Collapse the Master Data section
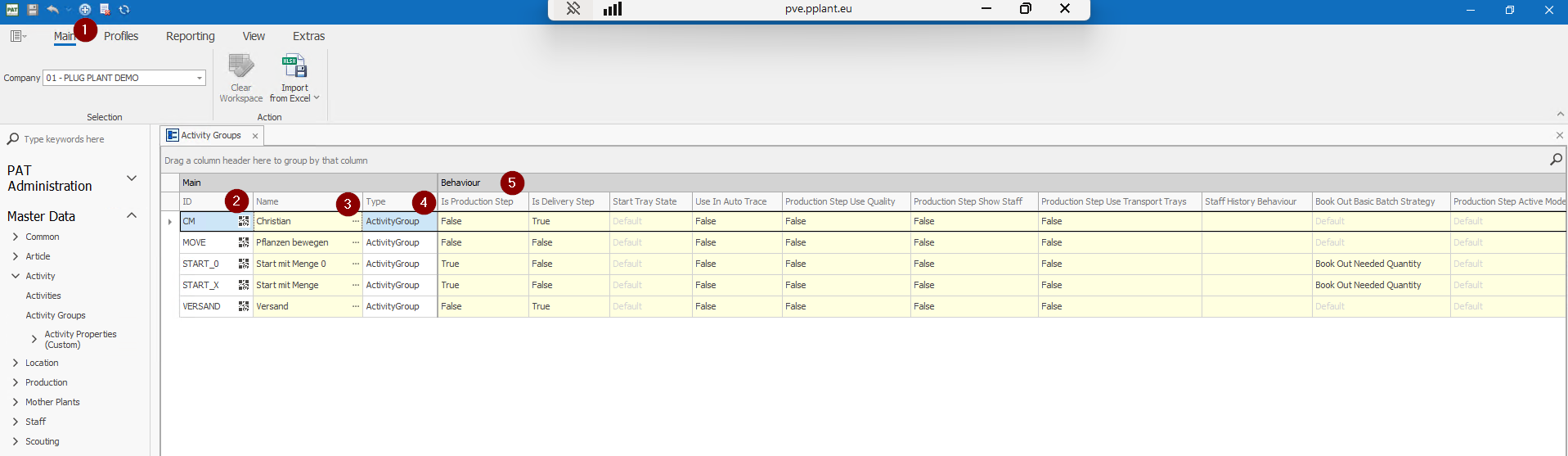The image size is (1568, 456). click(131, 216)
